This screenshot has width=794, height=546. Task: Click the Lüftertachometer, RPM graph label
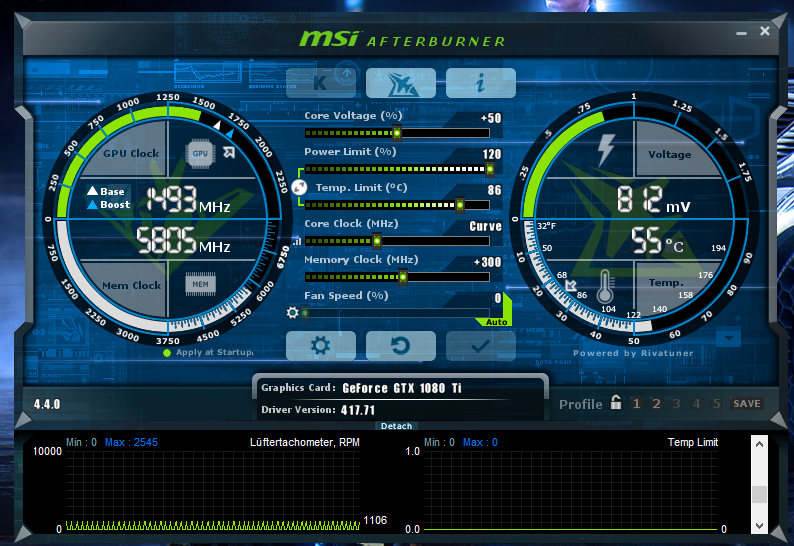click(x=305, y=442)
